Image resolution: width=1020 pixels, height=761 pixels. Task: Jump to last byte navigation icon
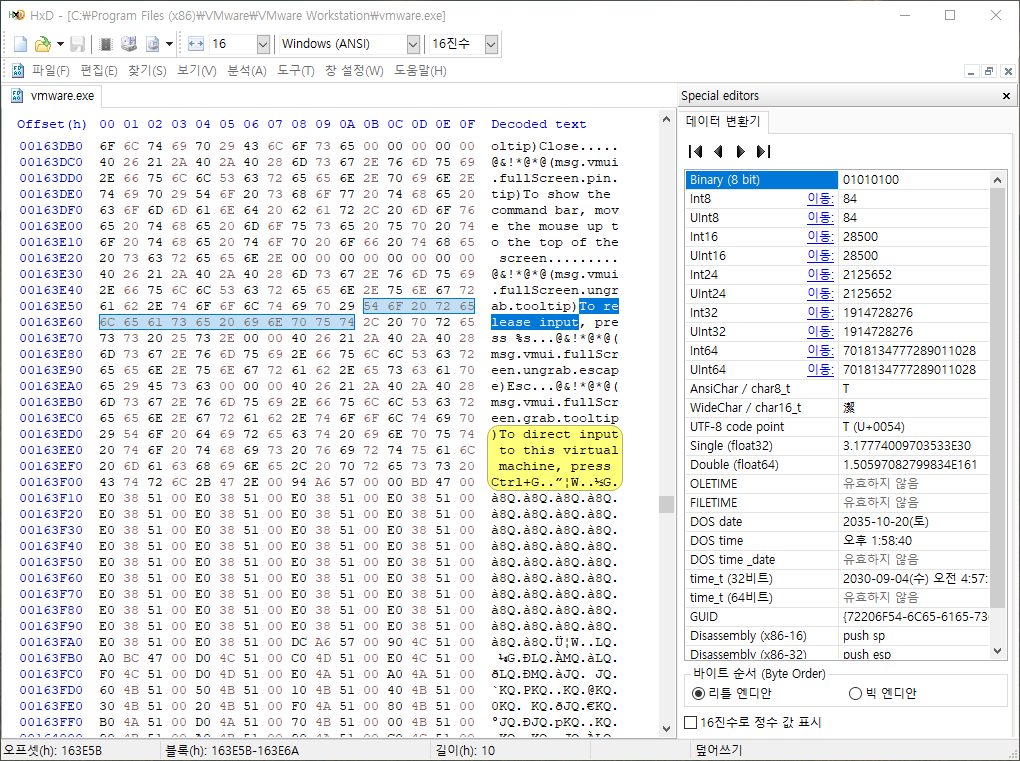[764, 152]
